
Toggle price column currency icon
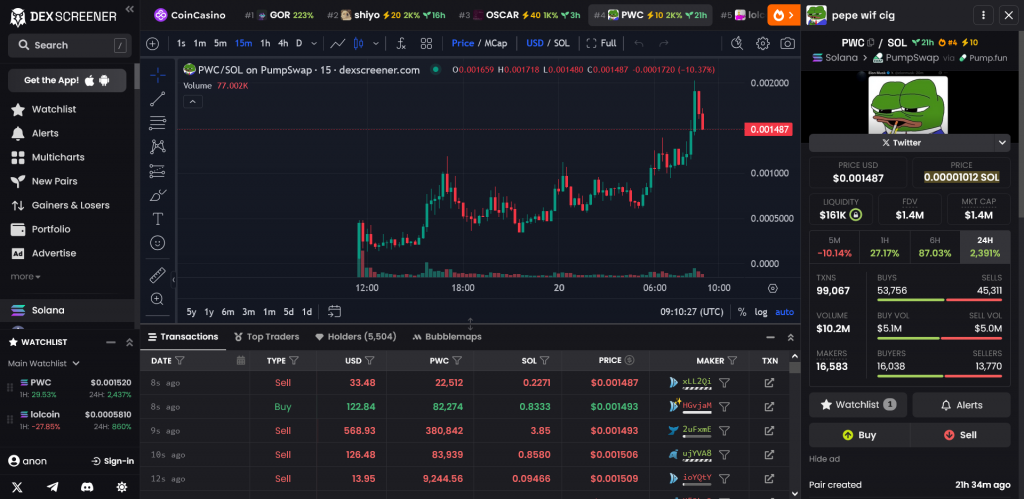[630, 360]
